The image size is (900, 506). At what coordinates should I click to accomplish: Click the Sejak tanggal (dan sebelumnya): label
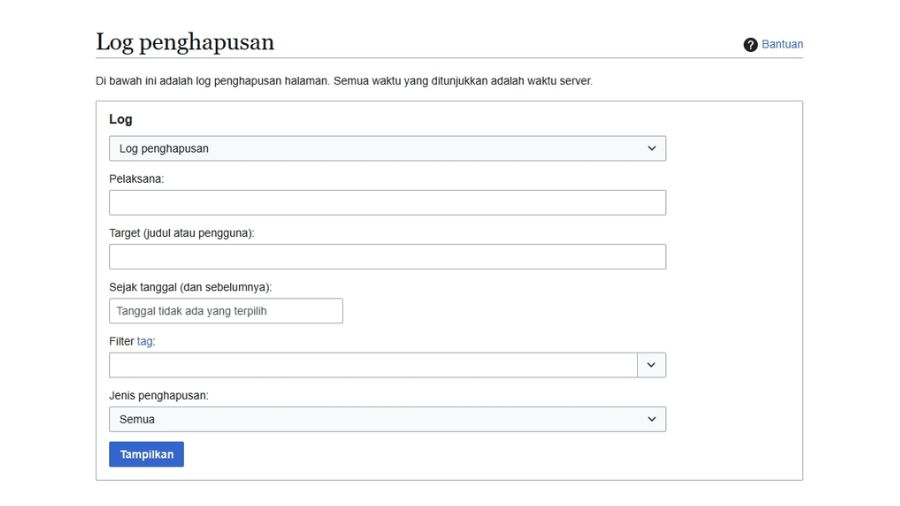pyautogui.click(x=191, y=287)
